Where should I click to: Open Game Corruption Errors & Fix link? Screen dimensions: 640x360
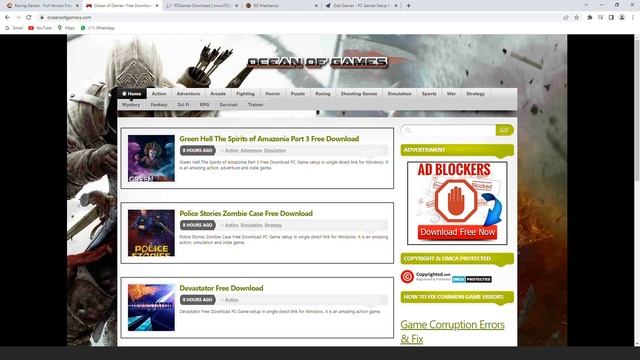pos(452,331)
